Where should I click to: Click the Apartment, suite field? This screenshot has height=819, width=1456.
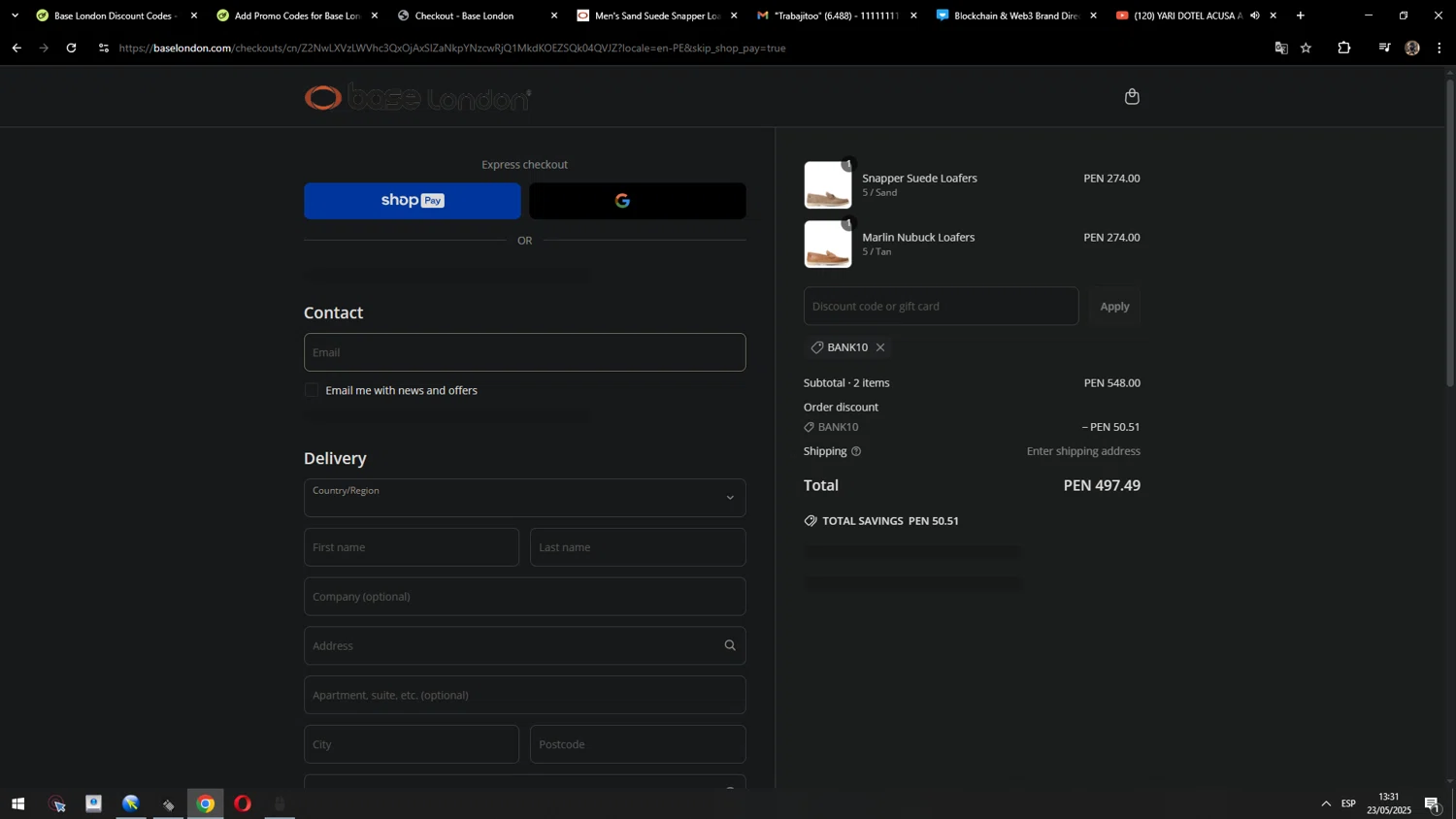point(525,695)
